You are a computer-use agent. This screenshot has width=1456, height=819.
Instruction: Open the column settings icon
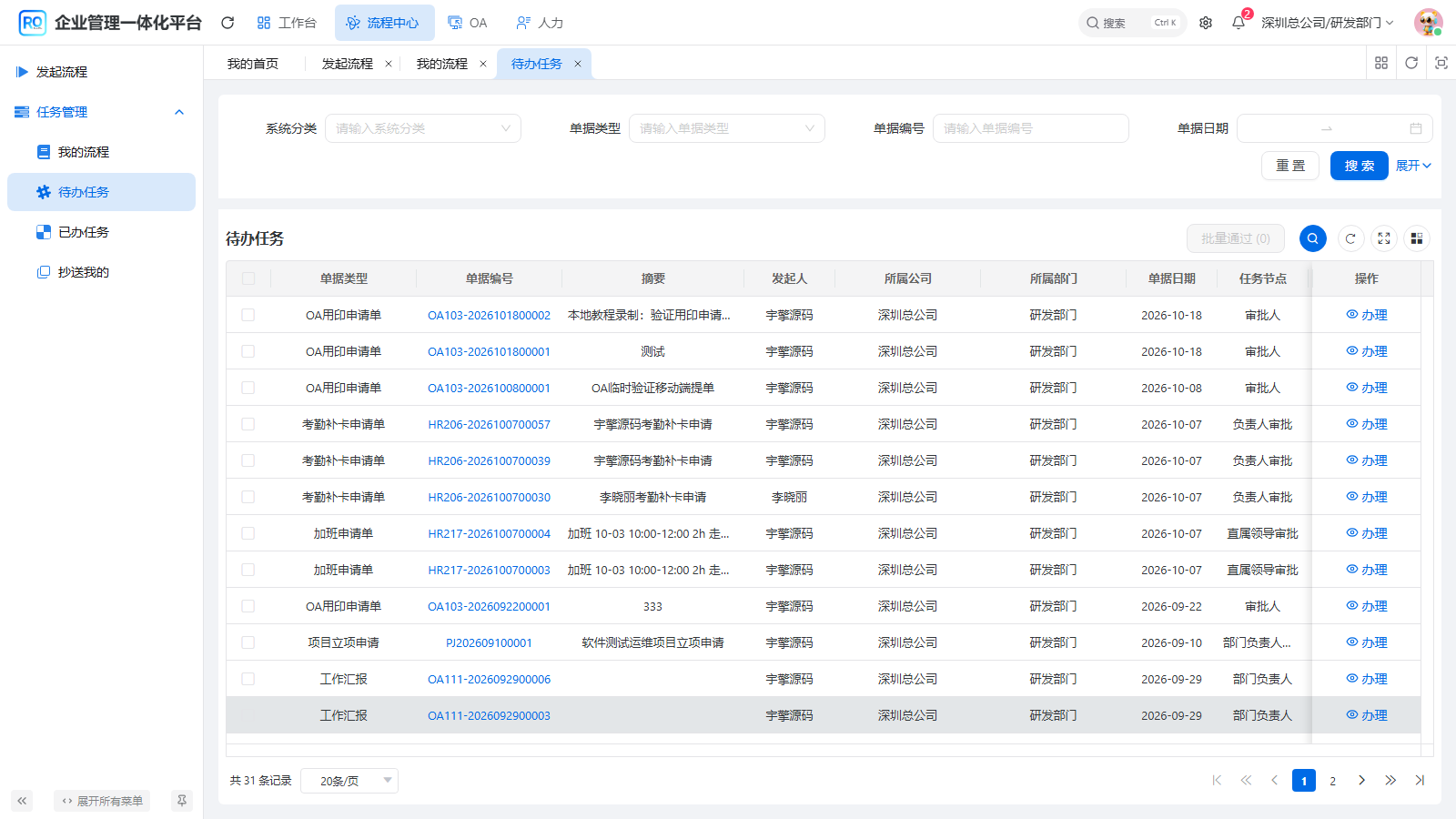1417,238
